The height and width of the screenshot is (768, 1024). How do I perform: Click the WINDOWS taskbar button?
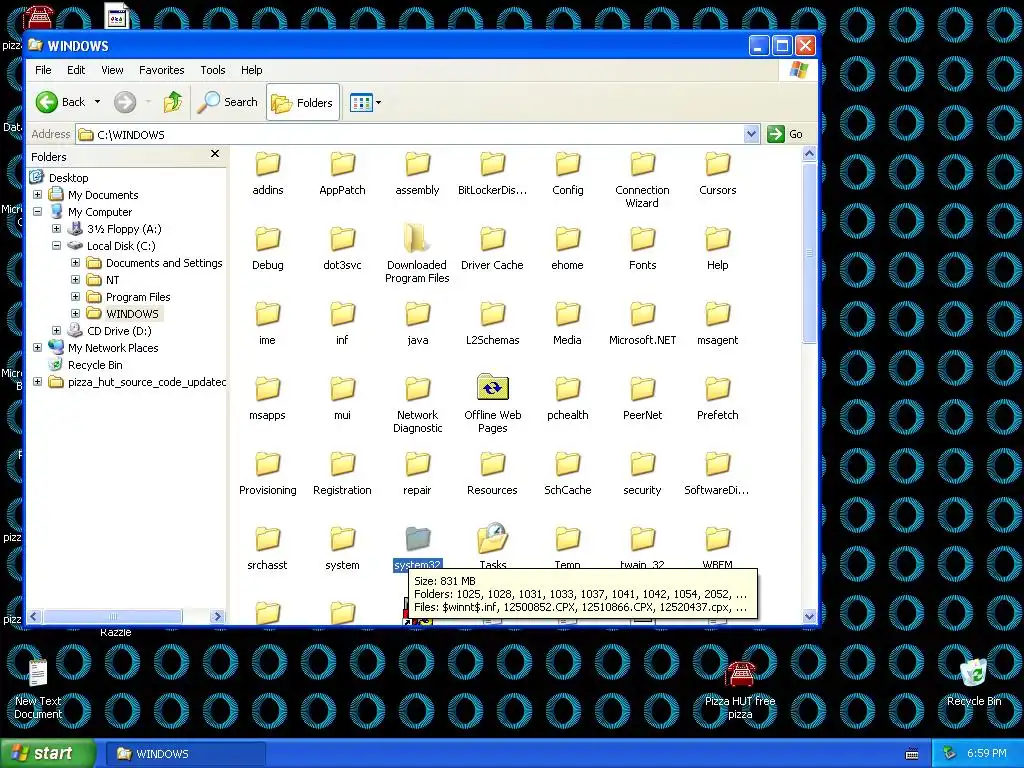pyautogui.click(x=185, y=754)
